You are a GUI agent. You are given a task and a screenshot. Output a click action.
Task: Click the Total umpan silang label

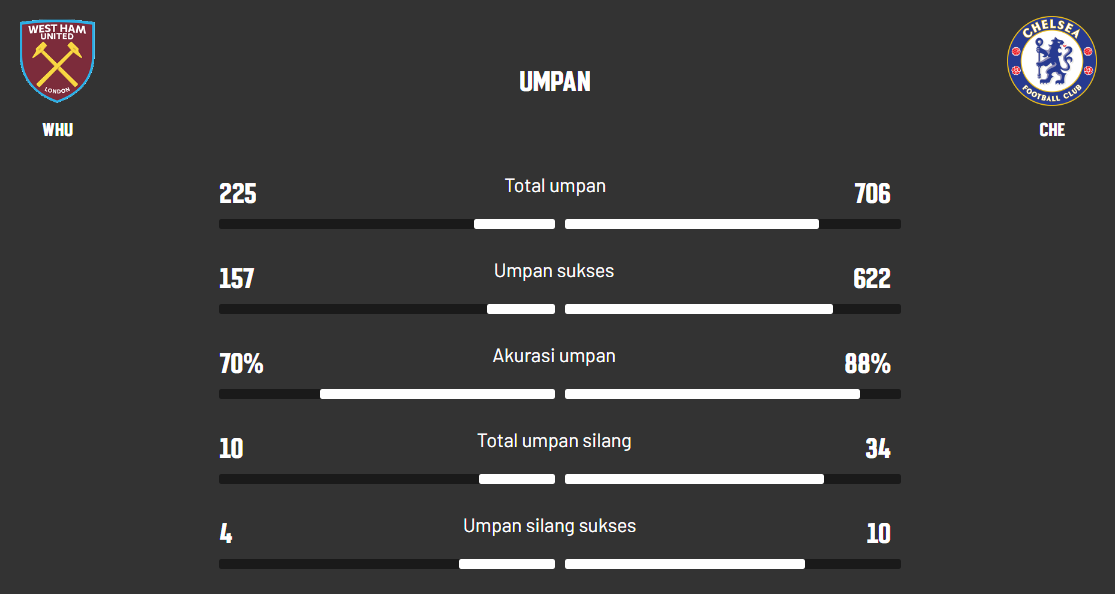[x=554, y=441]
